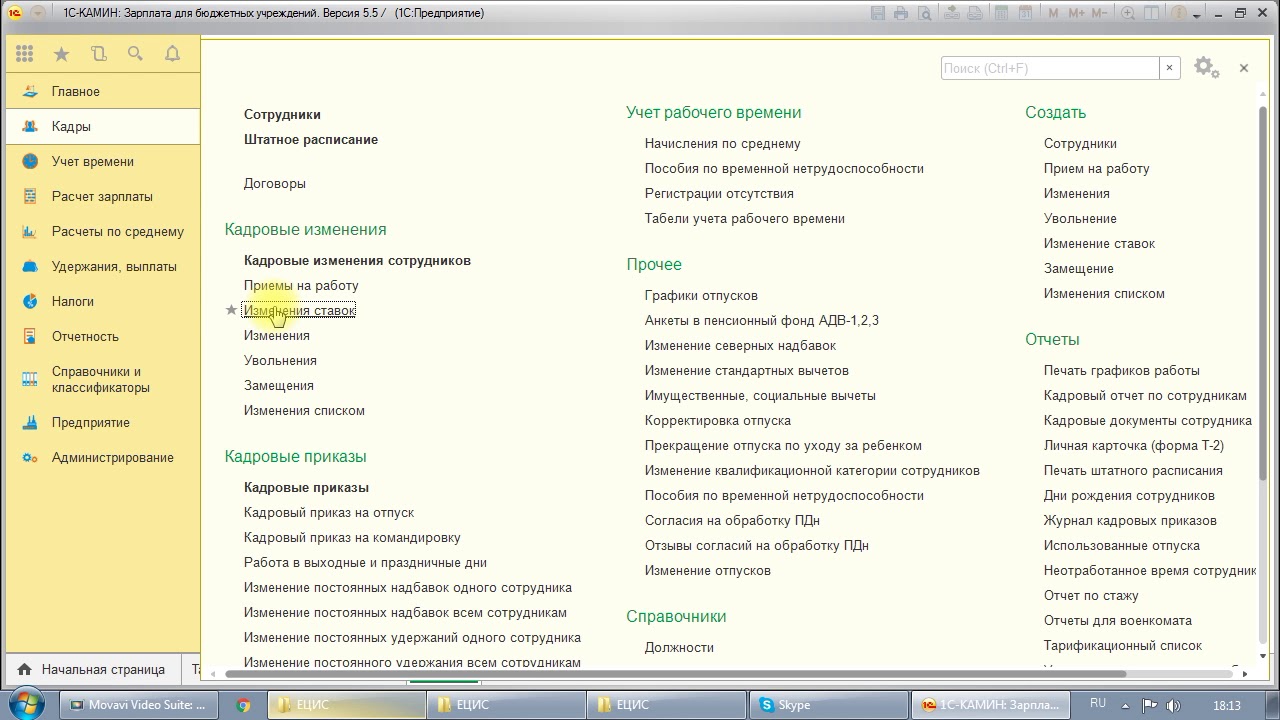Open the About info toolbar icon

[x=1178, y=13]
